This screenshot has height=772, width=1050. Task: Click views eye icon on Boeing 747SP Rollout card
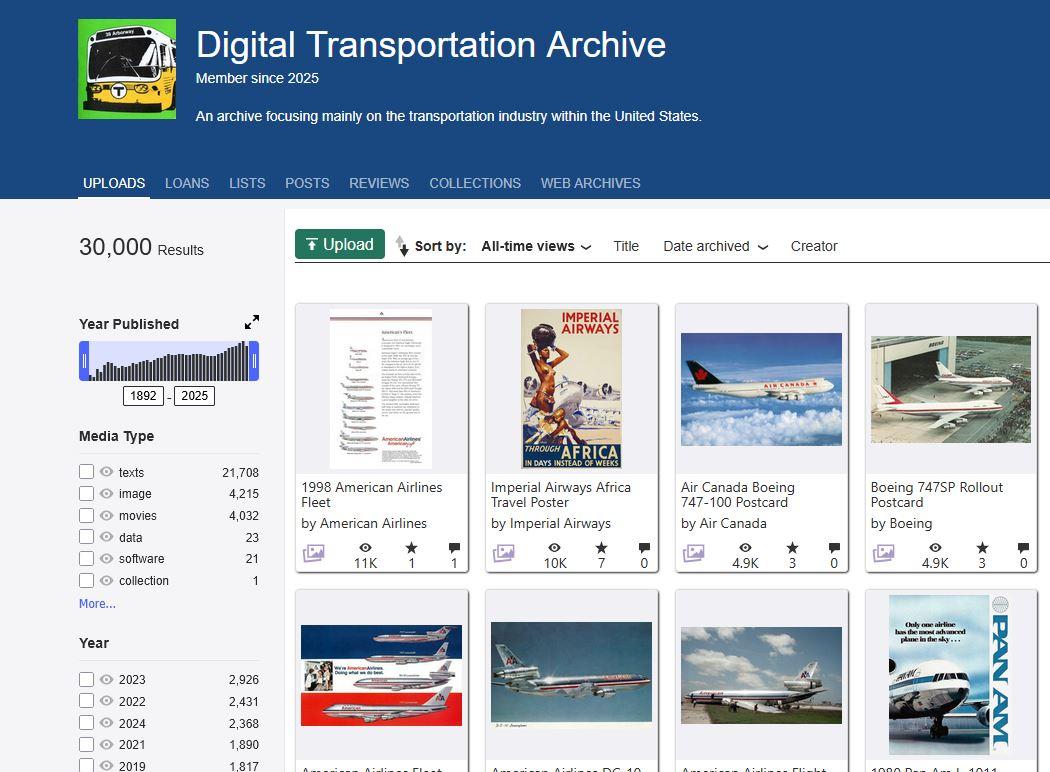click(935, 548)
